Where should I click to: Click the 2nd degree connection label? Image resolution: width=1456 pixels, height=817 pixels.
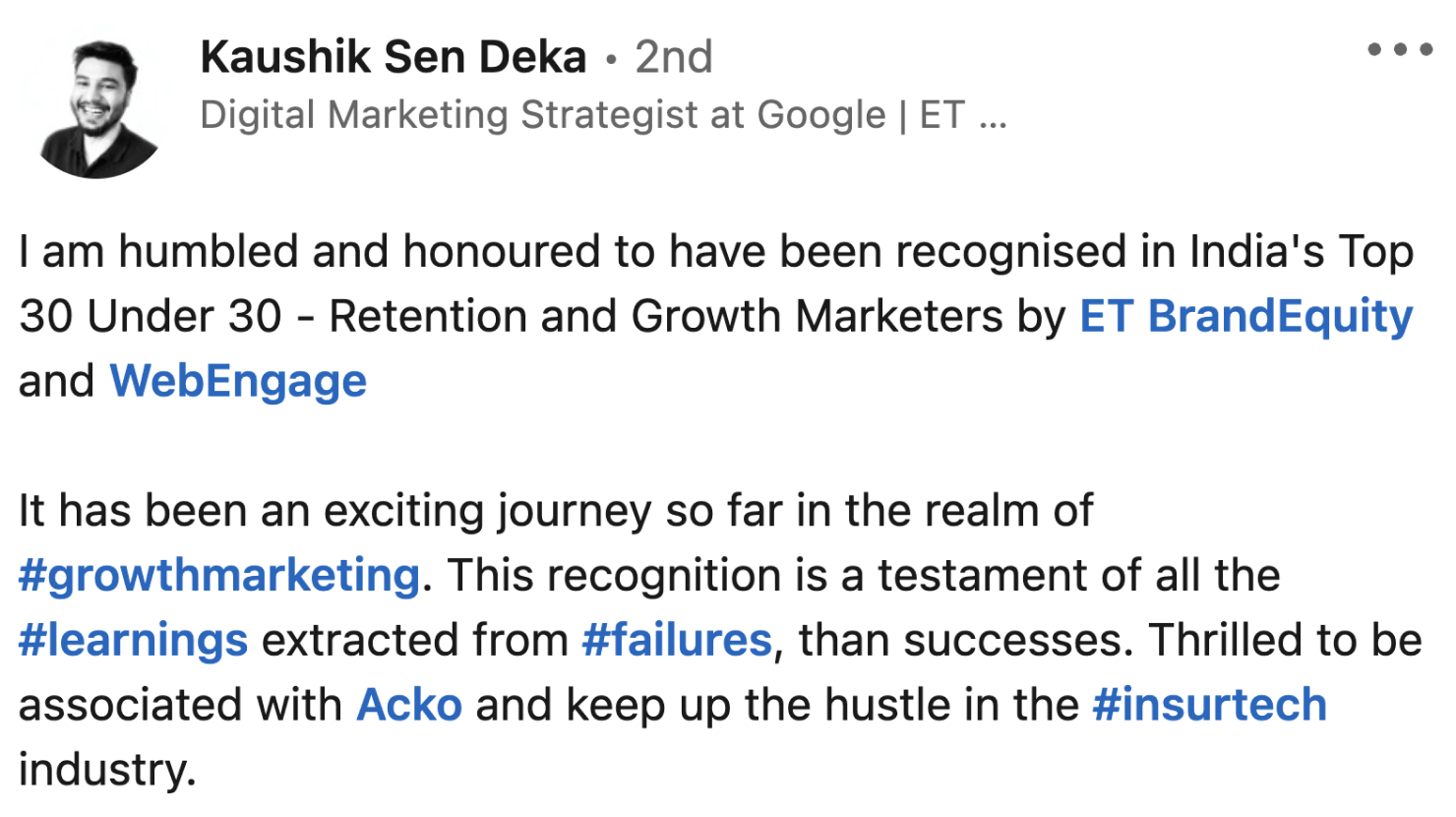(x=674, y=57)
